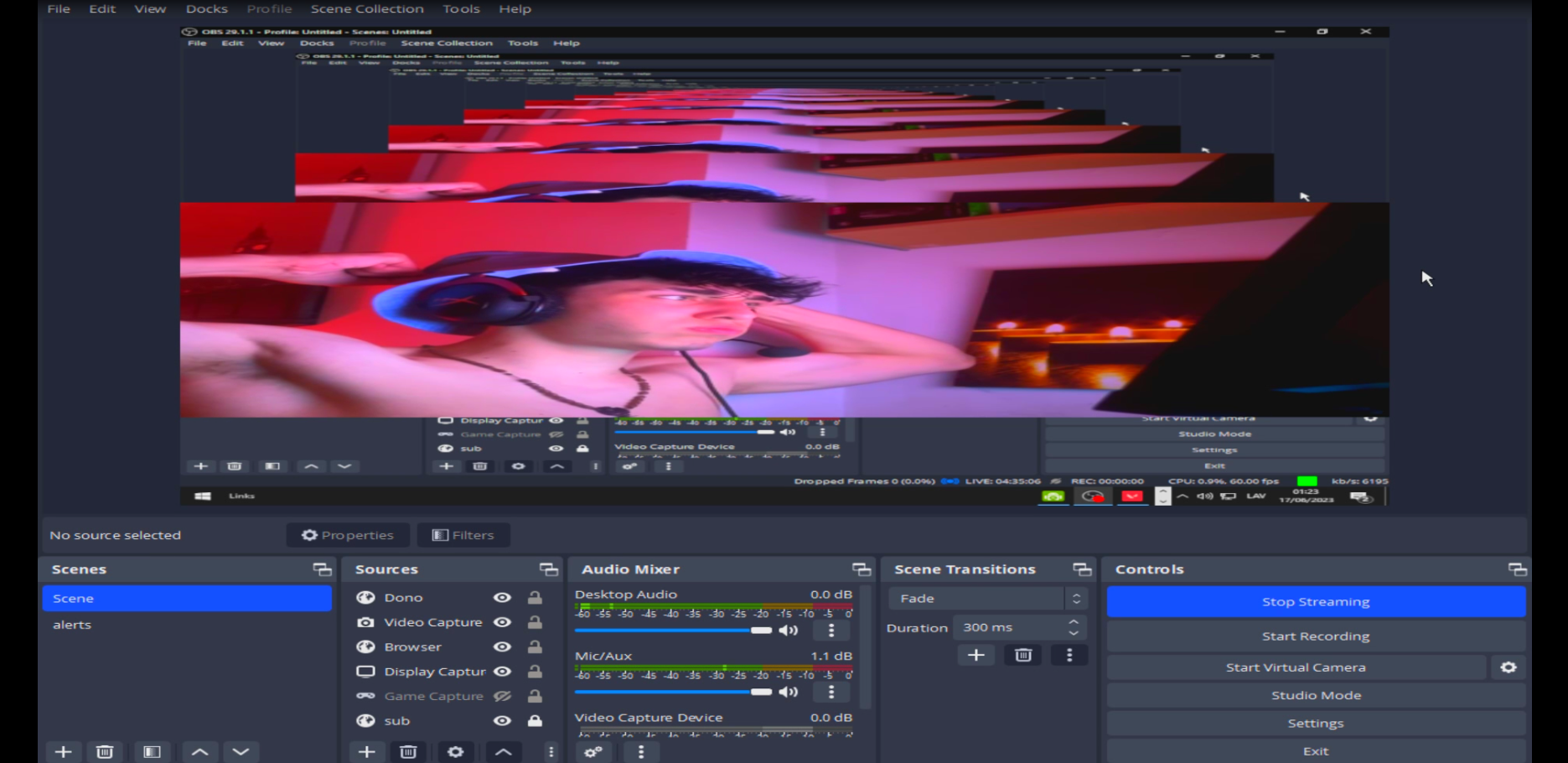Increase the transition duration with up arrow

[1074, 622]
